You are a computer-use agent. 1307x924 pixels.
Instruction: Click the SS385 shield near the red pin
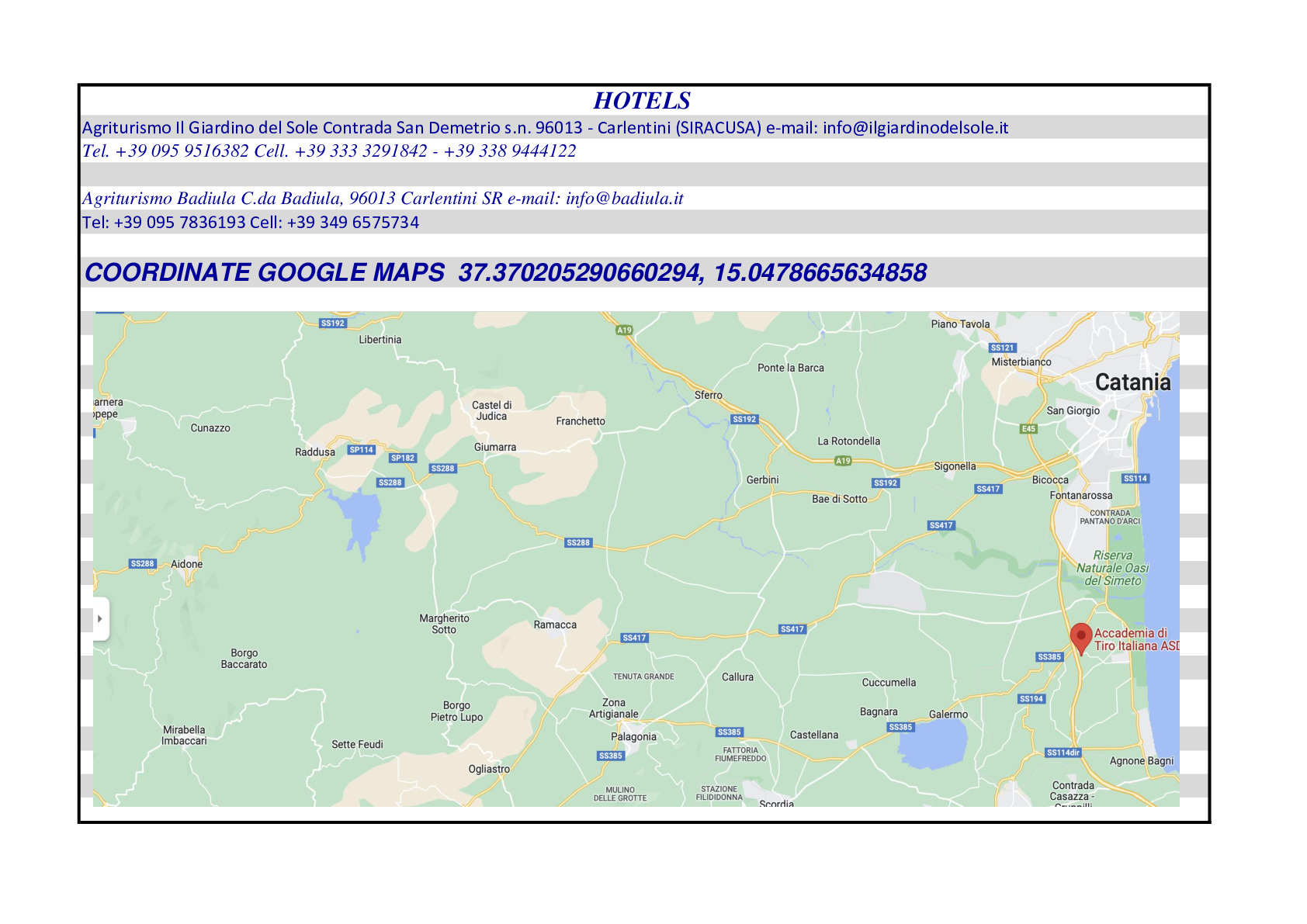[x=1049, y=657]
